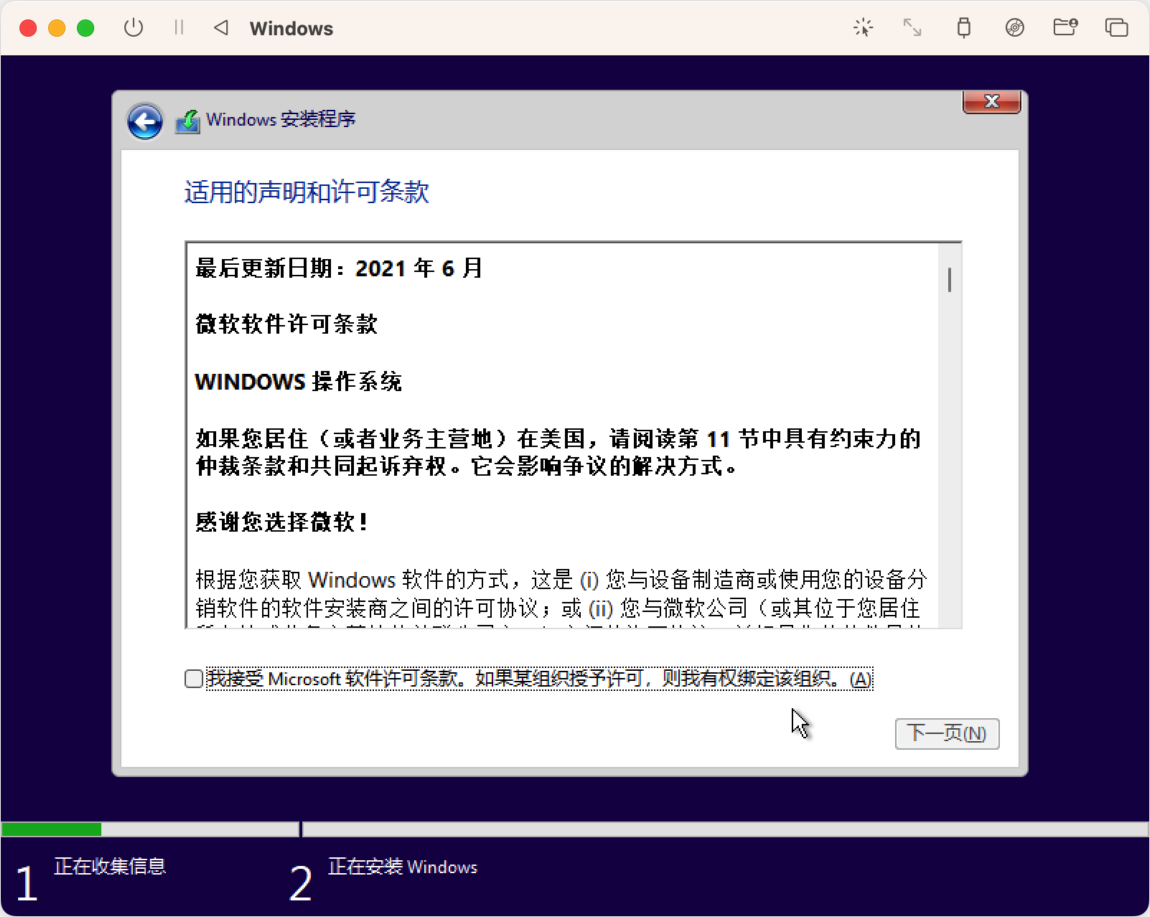The image size is (1150, 917).
Task: Click step 1 正在收集信息 label
Action: click(110, 866)
